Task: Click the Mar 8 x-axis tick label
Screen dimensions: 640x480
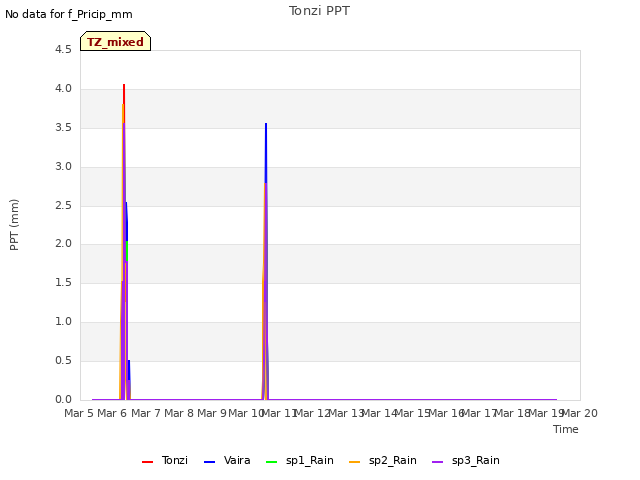Action: tap(179, 414)
